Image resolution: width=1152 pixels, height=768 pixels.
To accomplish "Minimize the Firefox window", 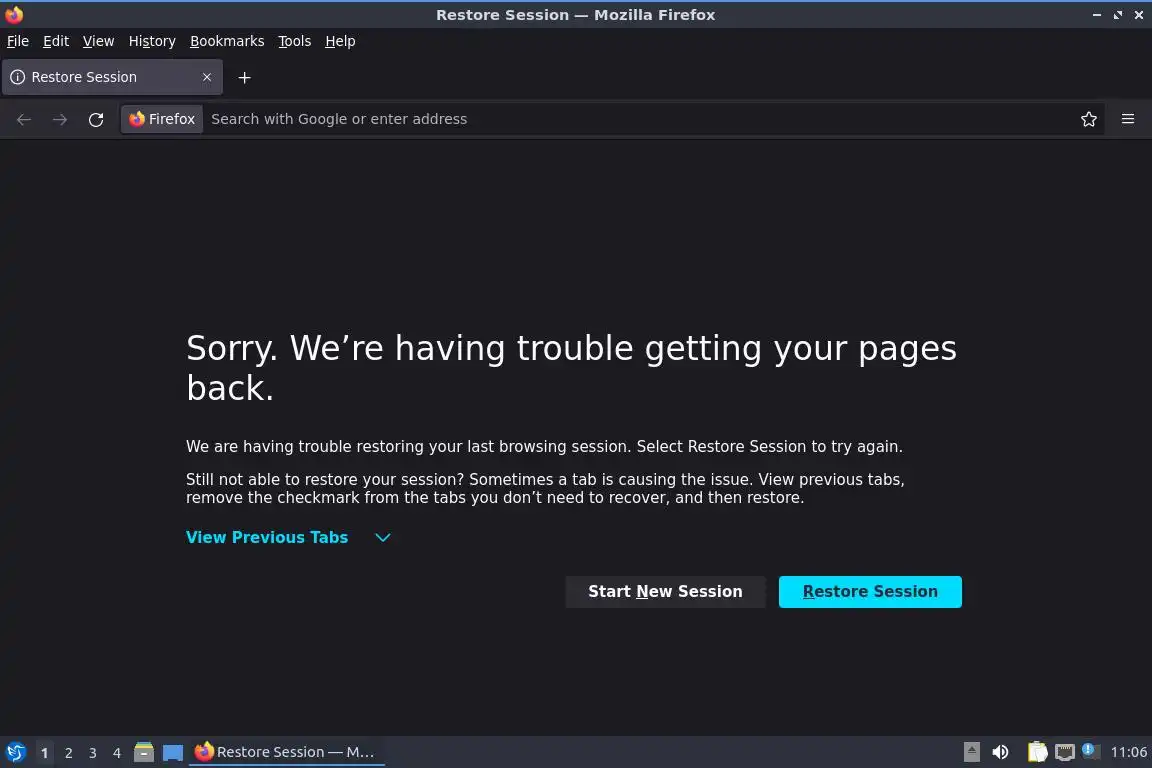I will (x=1096, y=15).
